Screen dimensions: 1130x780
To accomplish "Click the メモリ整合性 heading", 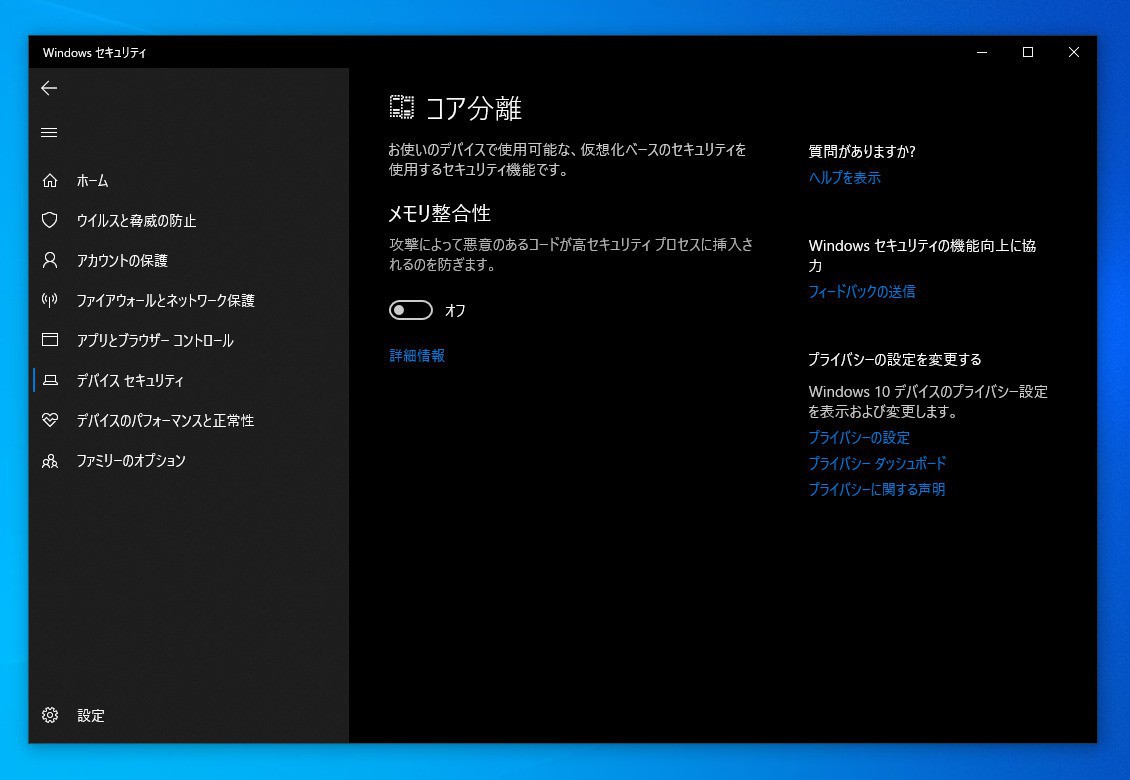I will pyautogui.click(x=440, y=213).
